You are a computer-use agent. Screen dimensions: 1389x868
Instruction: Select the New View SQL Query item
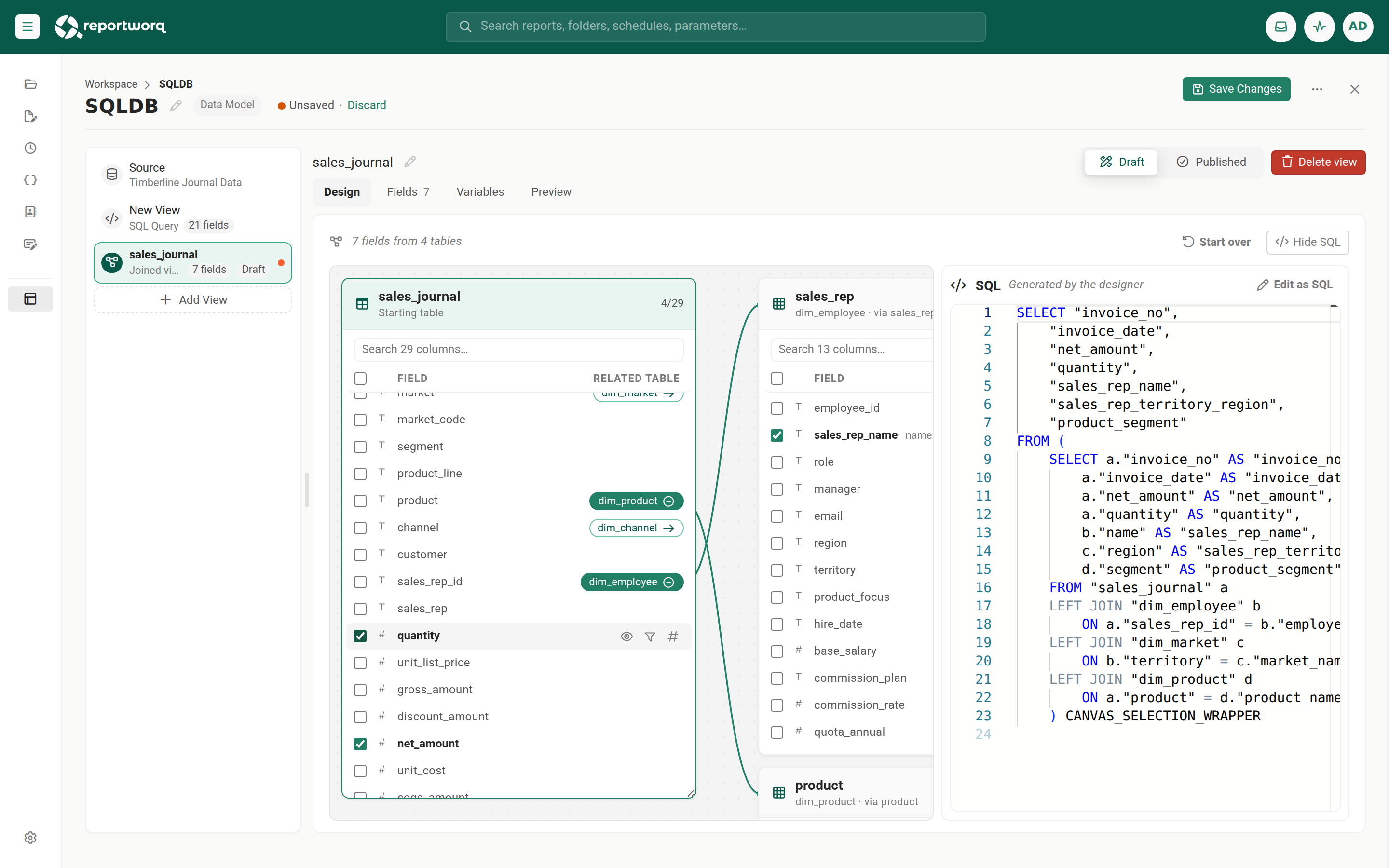193,218
